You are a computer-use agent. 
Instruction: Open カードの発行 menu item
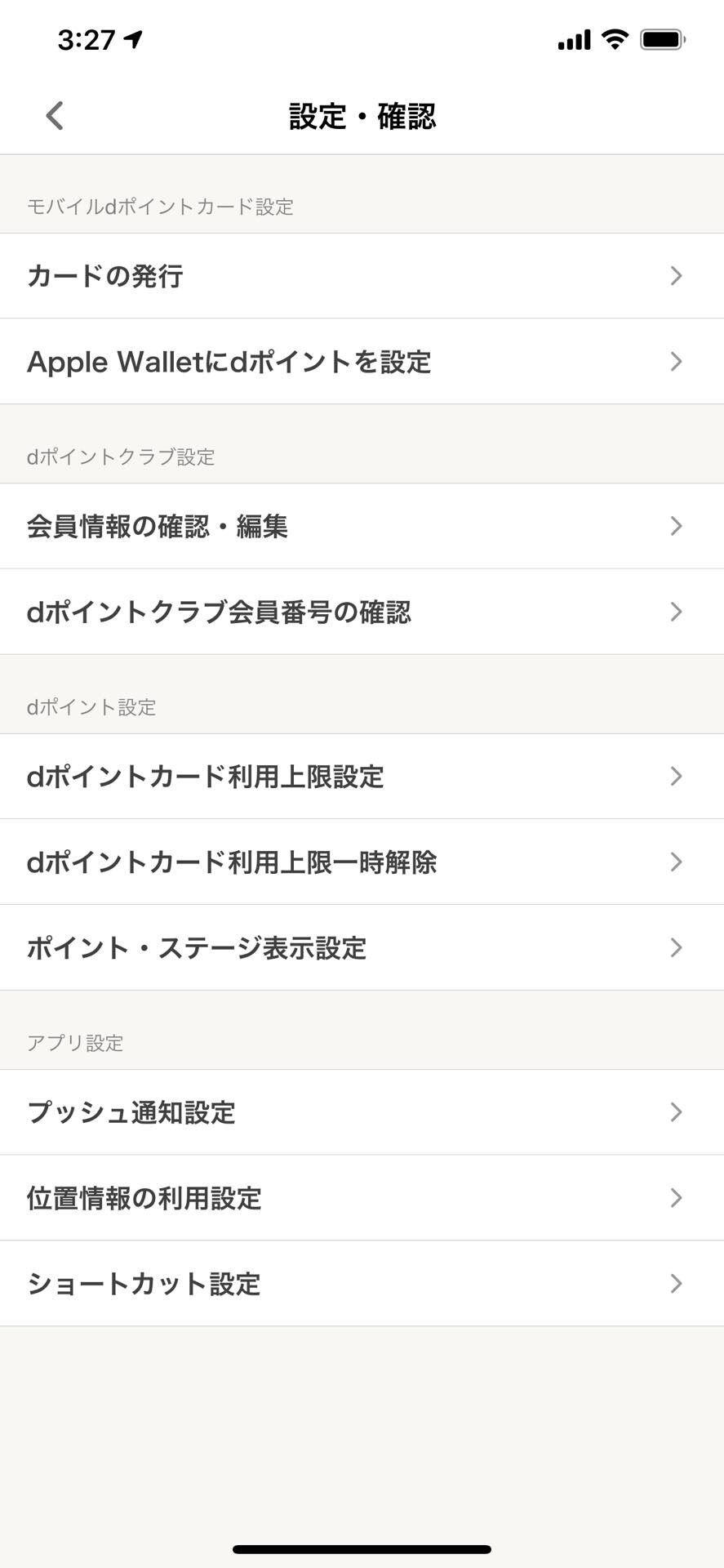[362, 276]
